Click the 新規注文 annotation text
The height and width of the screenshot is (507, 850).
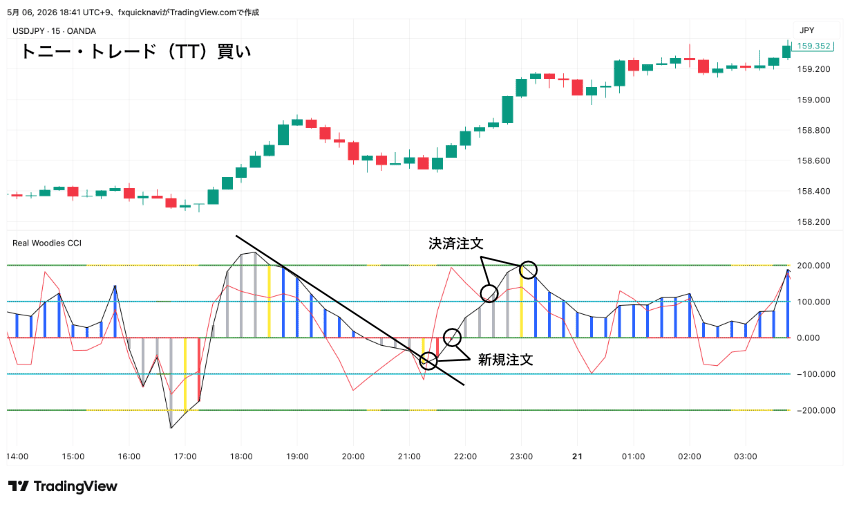click(x=505, y=360)
